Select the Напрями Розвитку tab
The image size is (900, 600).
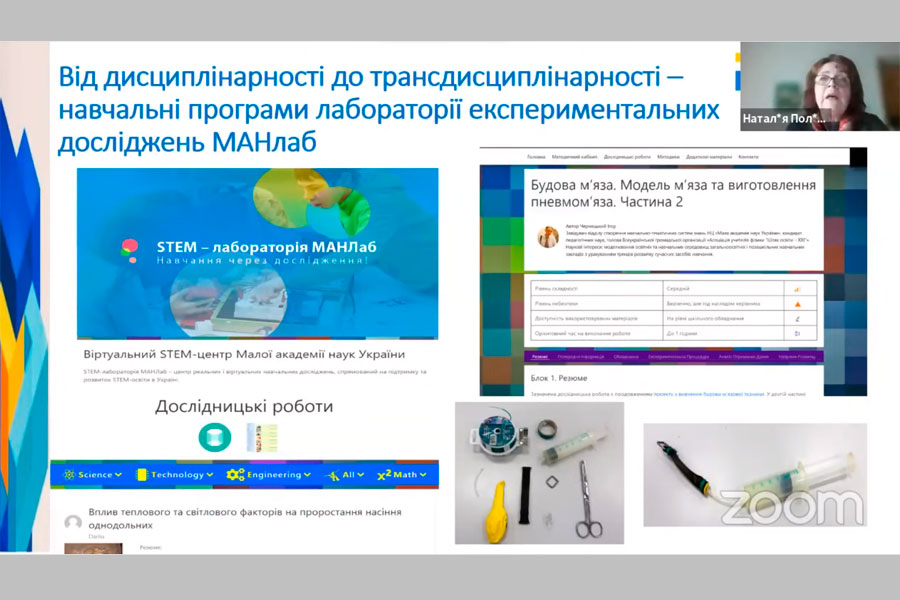797,357
